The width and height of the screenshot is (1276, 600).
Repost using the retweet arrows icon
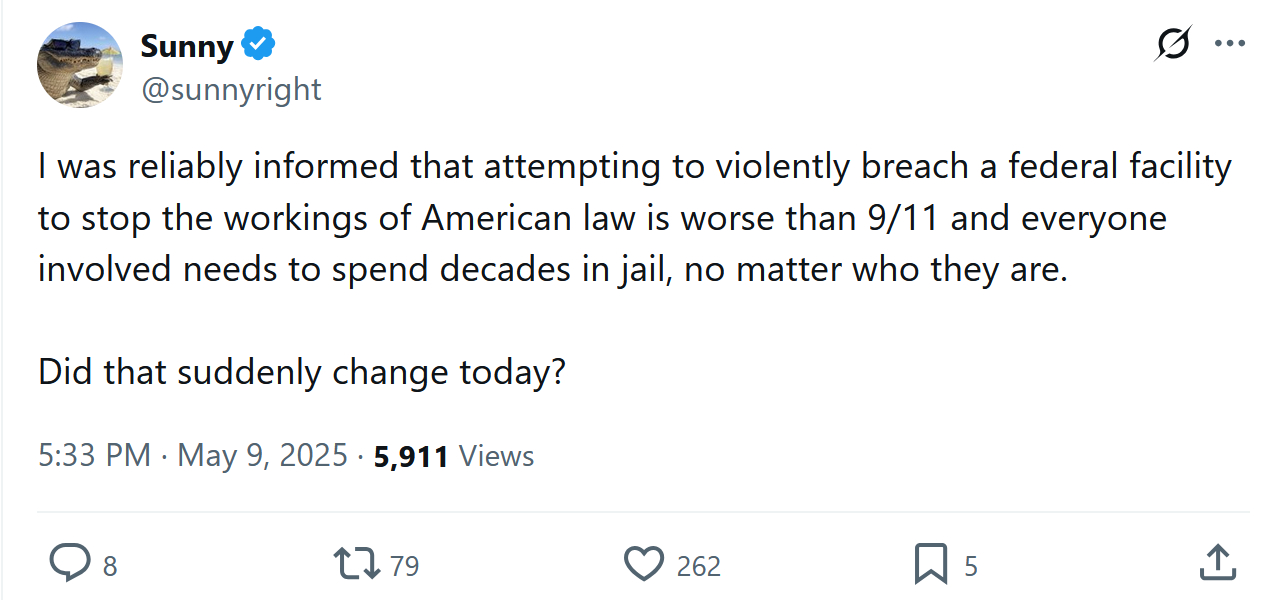point(357,565)
